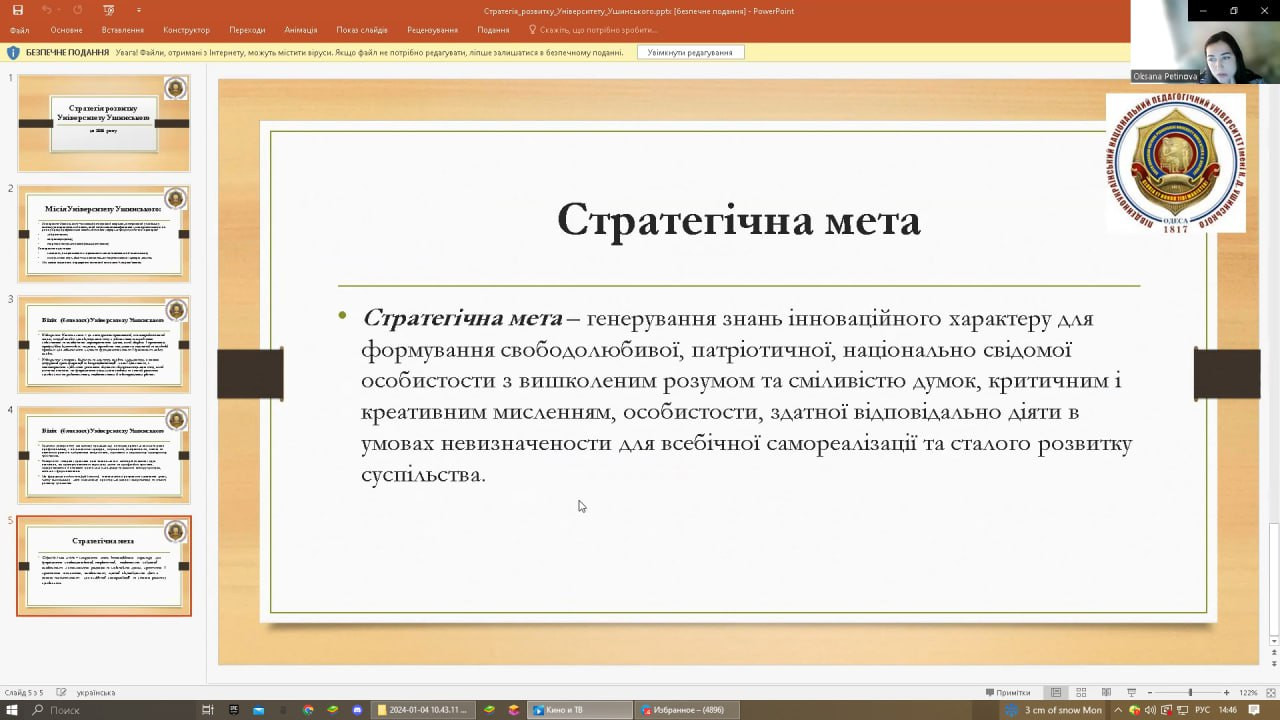The height and width of the screenshot is (720, 1280).
Task: Open the Quick Access Toolbar customize dropdown
Action: 139,10
